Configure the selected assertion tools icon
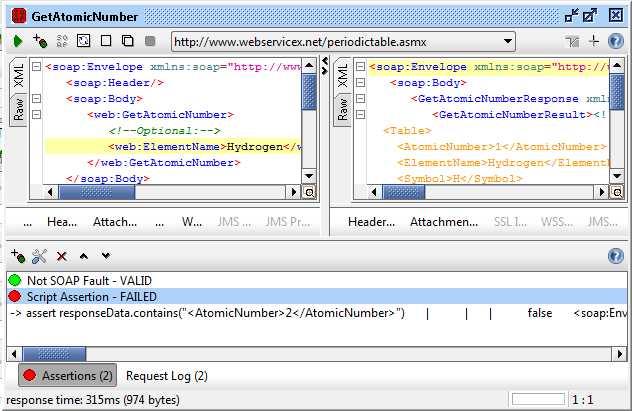The image size is (632, 411). tap(40, 256)
